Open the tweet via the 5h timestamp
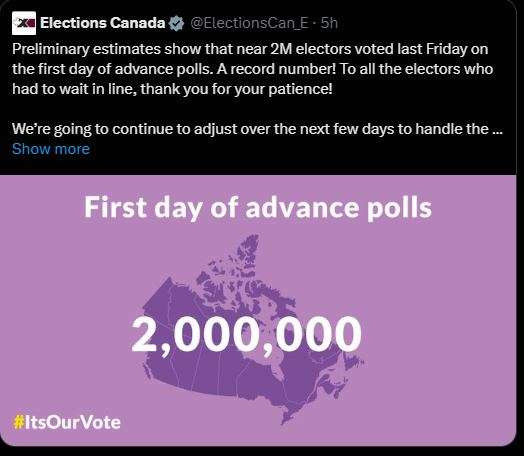This screenshot has width=524, height=456. click(329, 23)
